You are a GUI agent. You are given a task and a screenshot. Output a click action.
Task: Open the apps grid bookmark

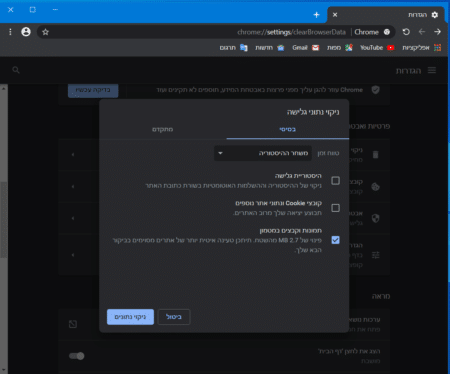[x=421, y=48]
